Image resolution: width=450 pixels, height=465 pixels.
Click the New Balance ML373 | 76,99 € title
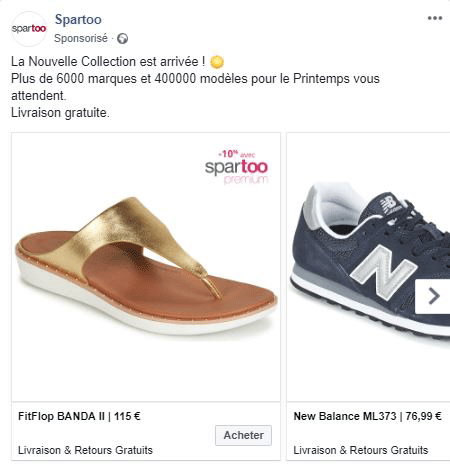pyautogui.click(x=367, y=416)
